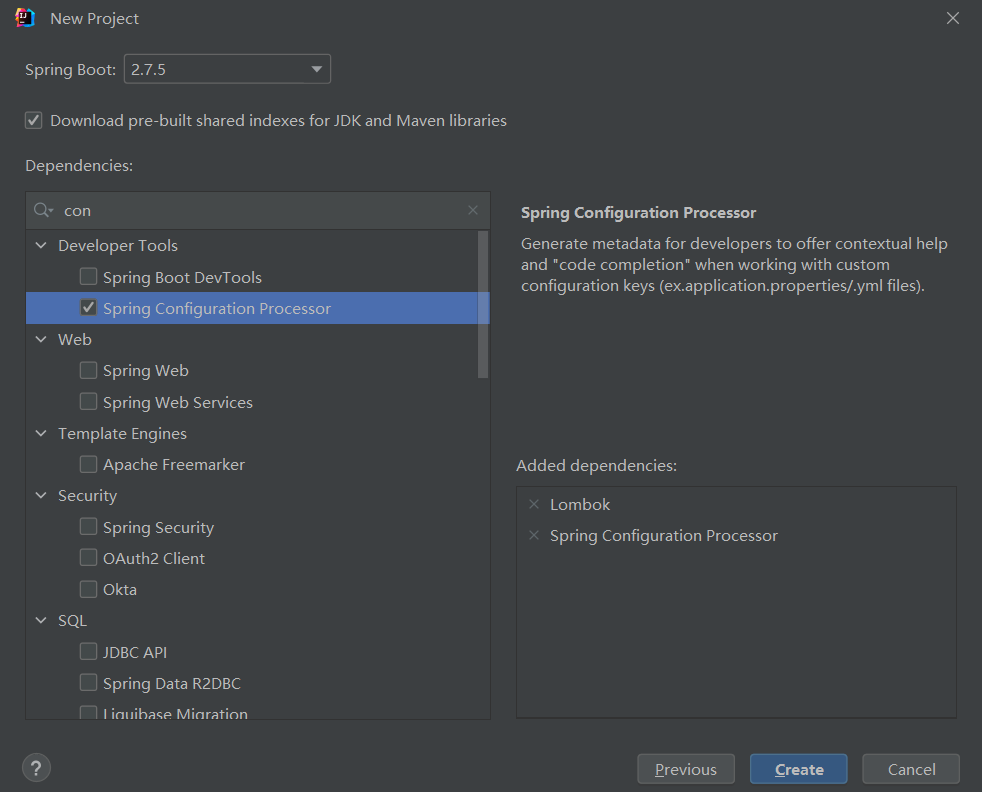The height and width of the screenshot is (792, 982).
Task: Collapse the SQL group
Action: tap(41, 620)
